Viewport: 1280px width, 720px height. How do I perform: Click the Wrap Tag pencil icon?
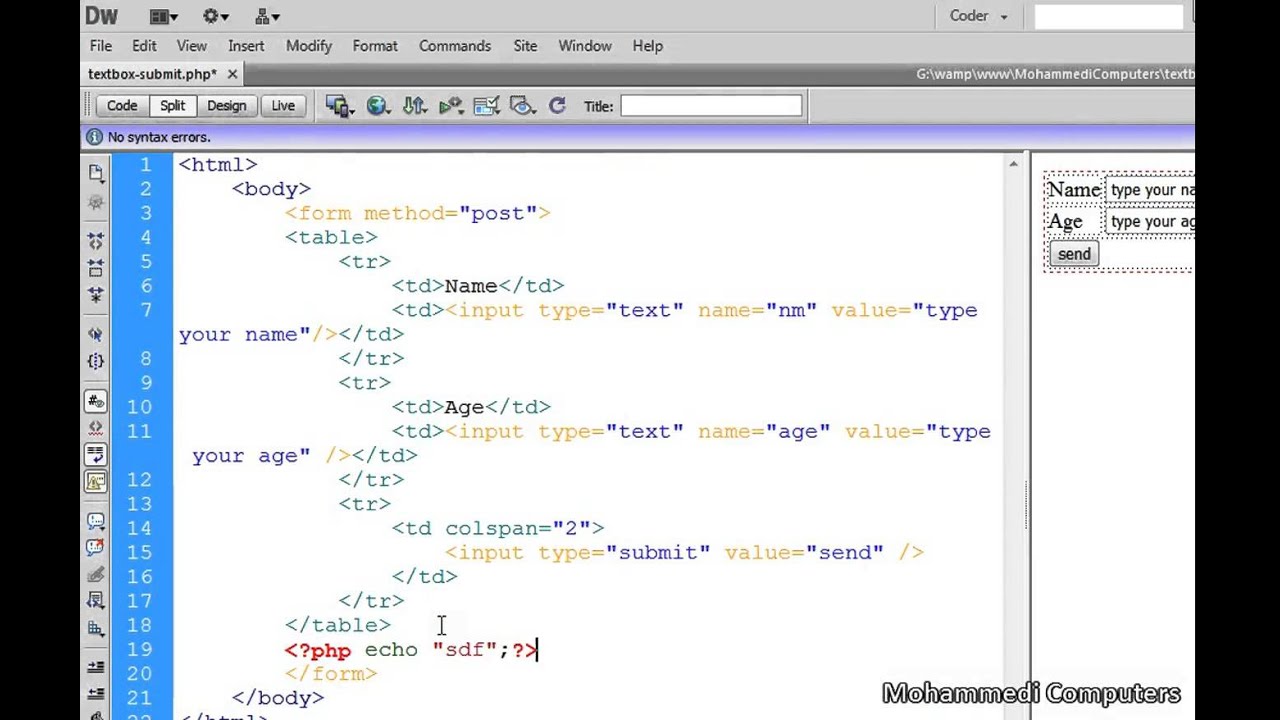point(96,575)
